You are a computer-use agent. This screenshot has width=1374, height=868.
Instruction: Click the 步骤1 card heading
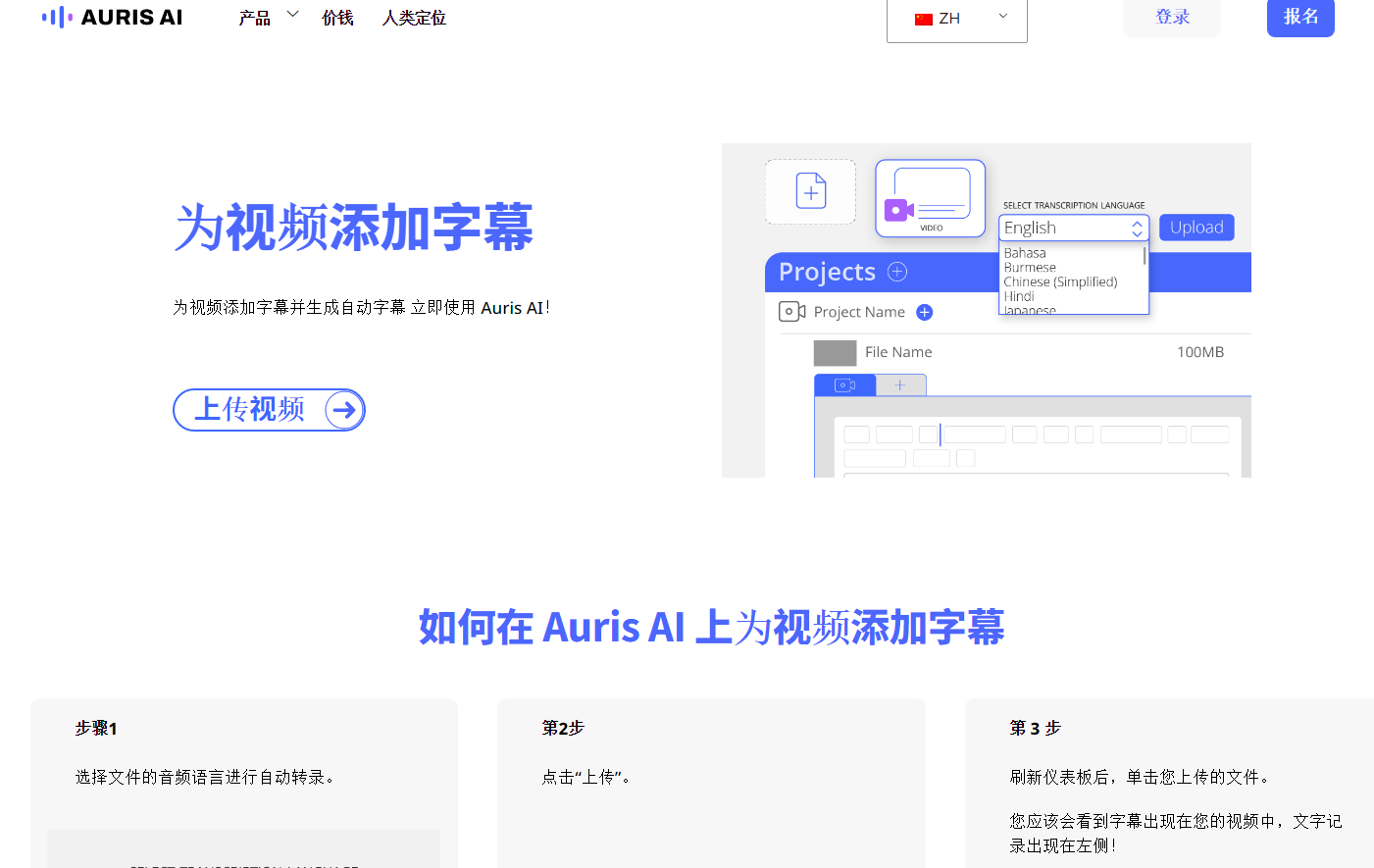[96, 728]
